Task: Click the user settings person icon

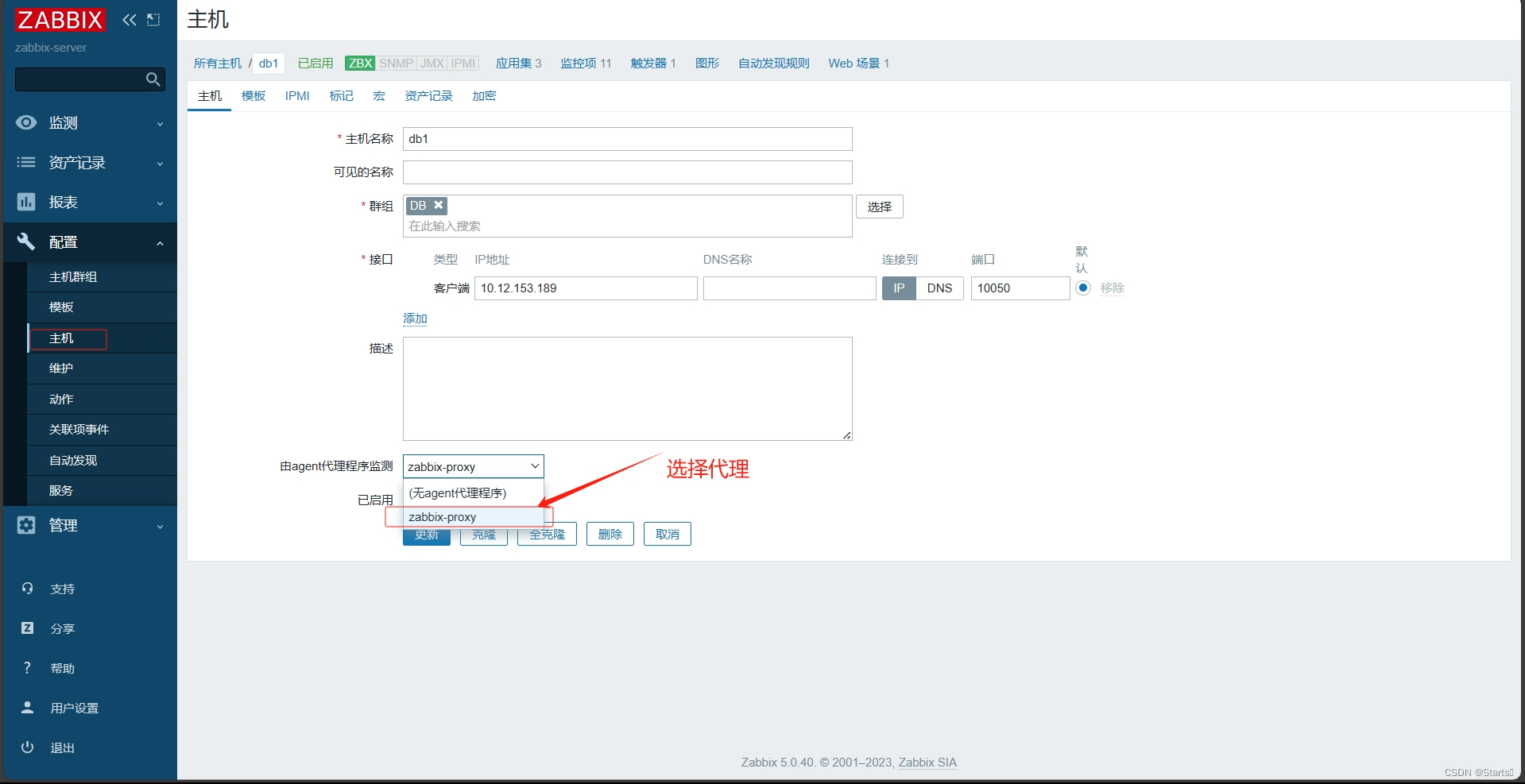Action: [x=28, y=707]
